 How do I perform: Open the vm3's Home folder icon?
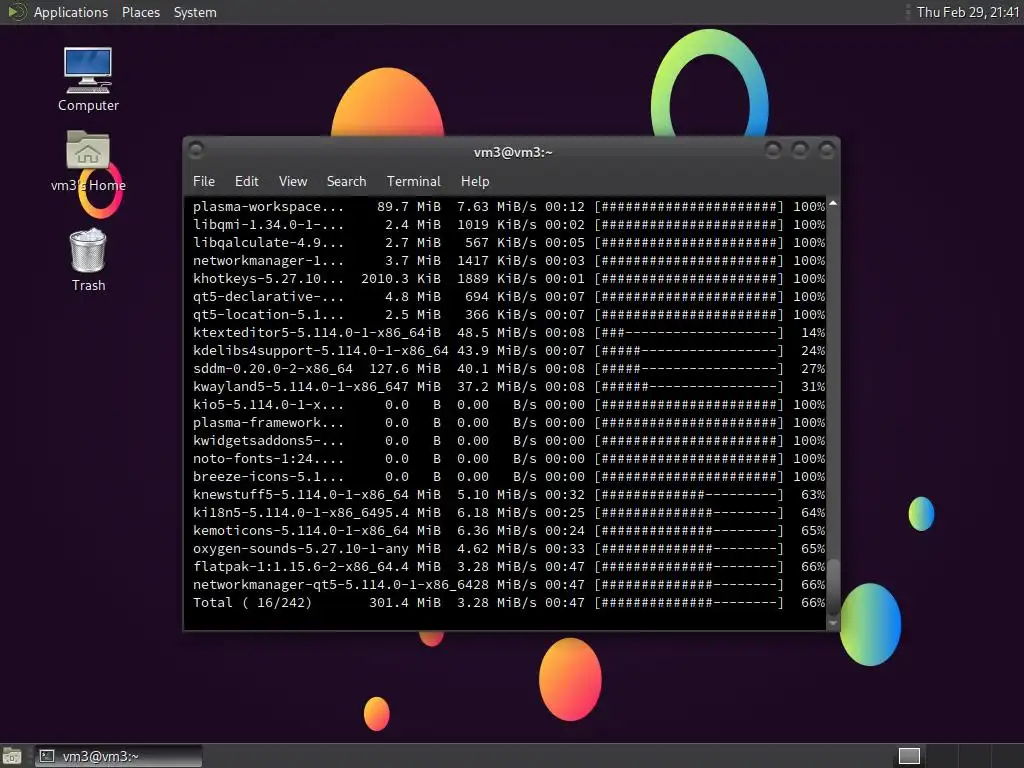pyautogui.click(x=88, y=161)
